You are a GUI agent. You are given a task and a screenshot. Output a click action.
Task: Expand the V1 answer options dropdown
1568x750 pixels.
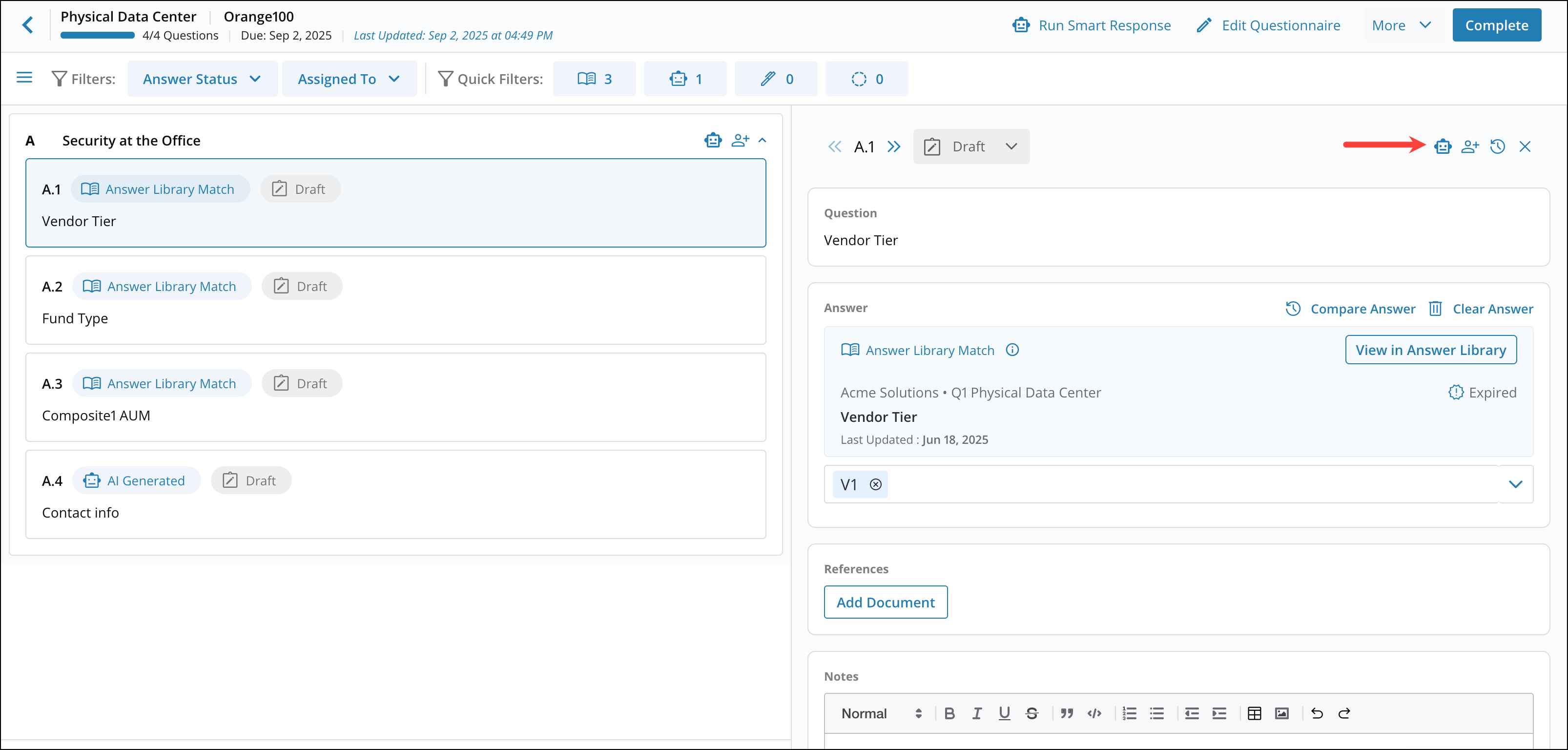tap(1516, 484)
